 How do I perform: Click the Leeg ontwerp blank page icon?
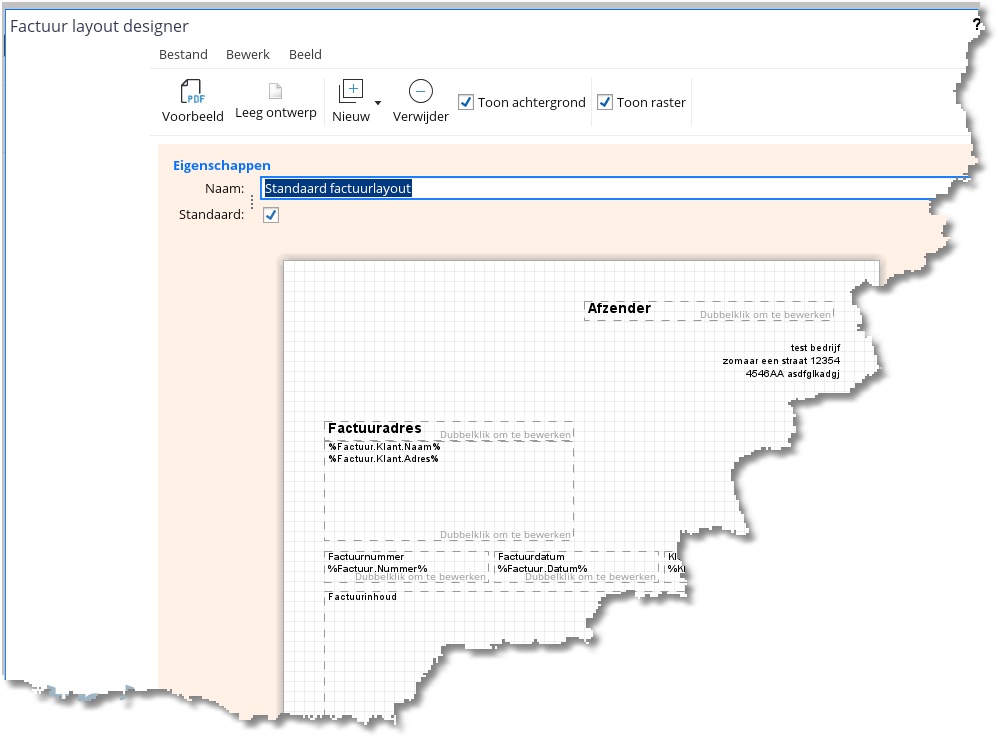(275, 92)
